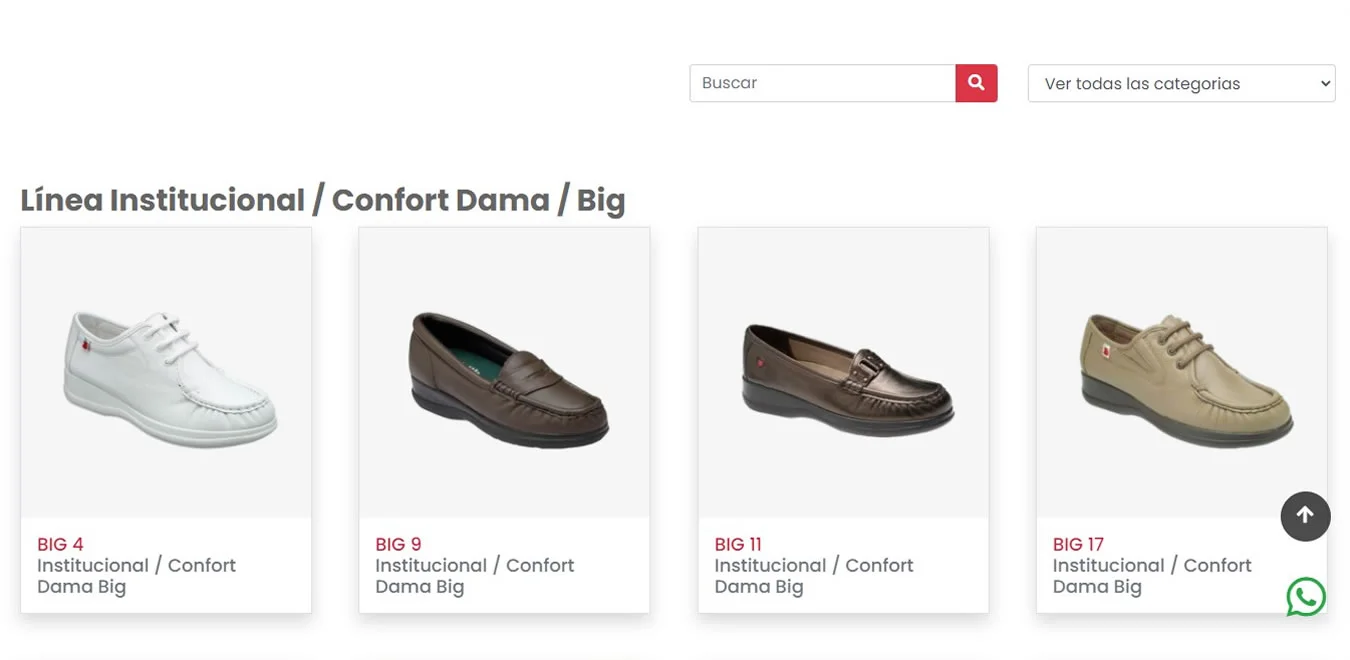Click the BIG 4 product title
The height and width of the screenshot is (660, 1350).
60,544
